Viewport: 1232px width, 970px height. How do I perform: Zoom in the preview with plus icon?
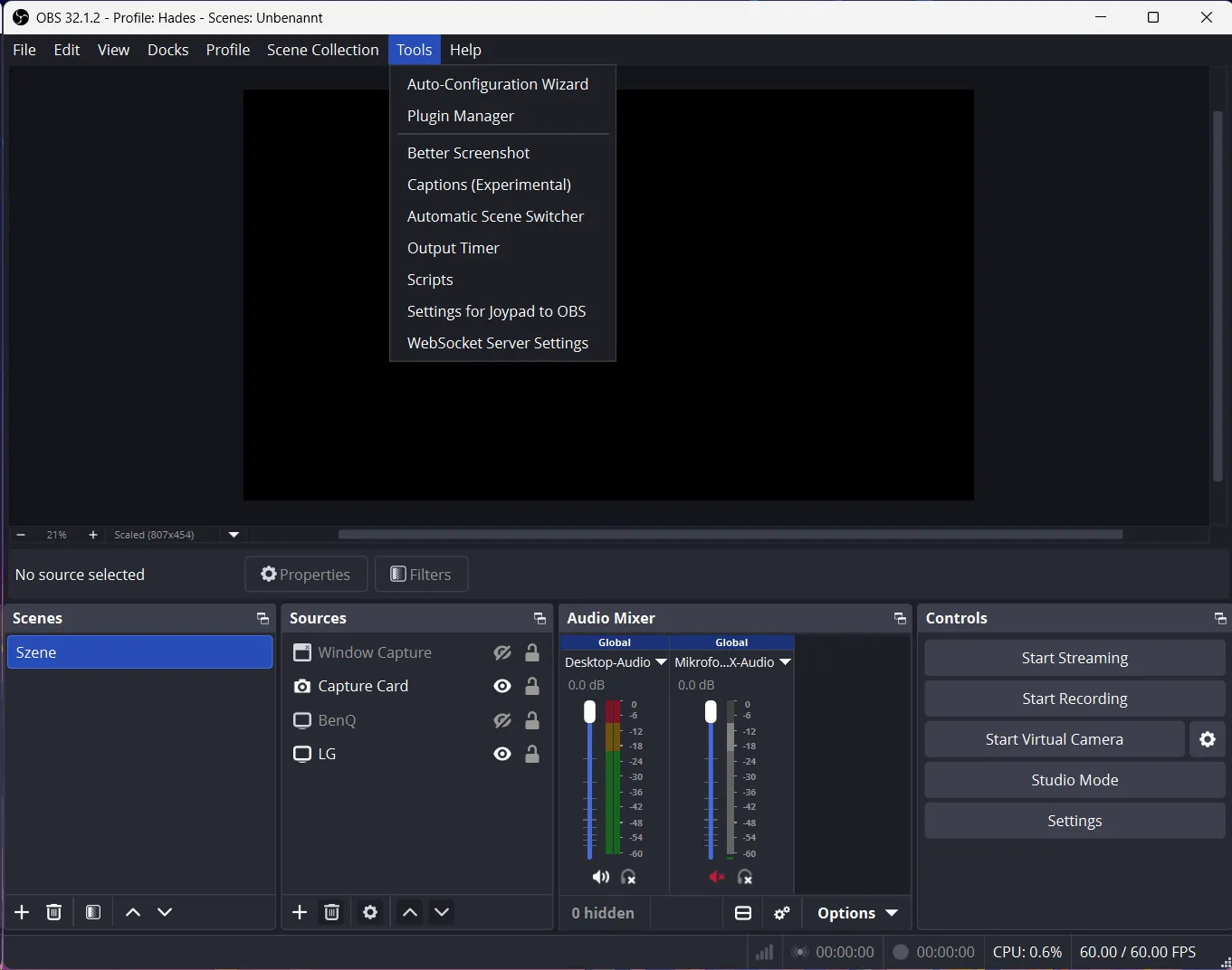(x=93, y=535)
